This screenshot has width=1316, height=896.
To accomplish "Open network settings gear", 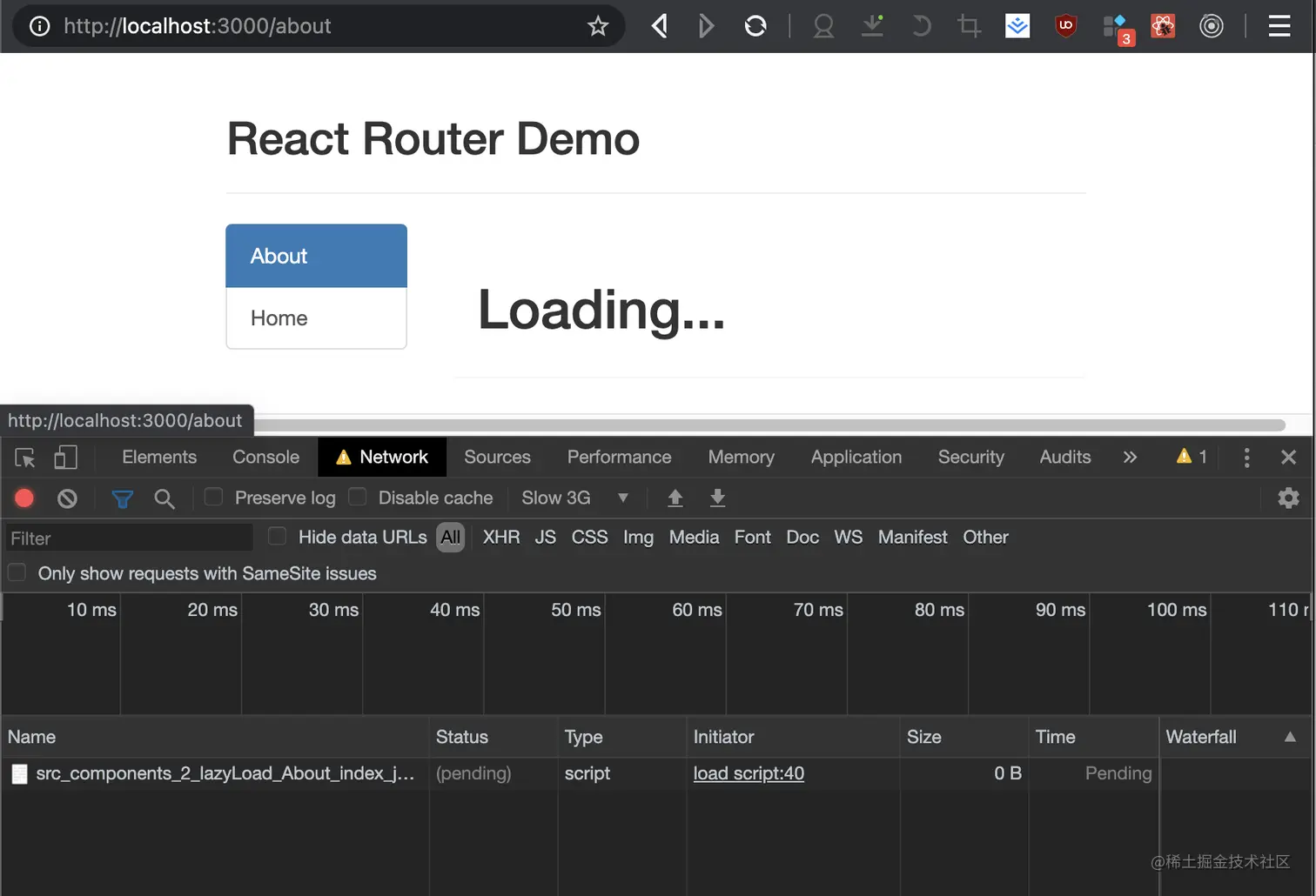I will pyautogui.click(x=1288, y=498).
